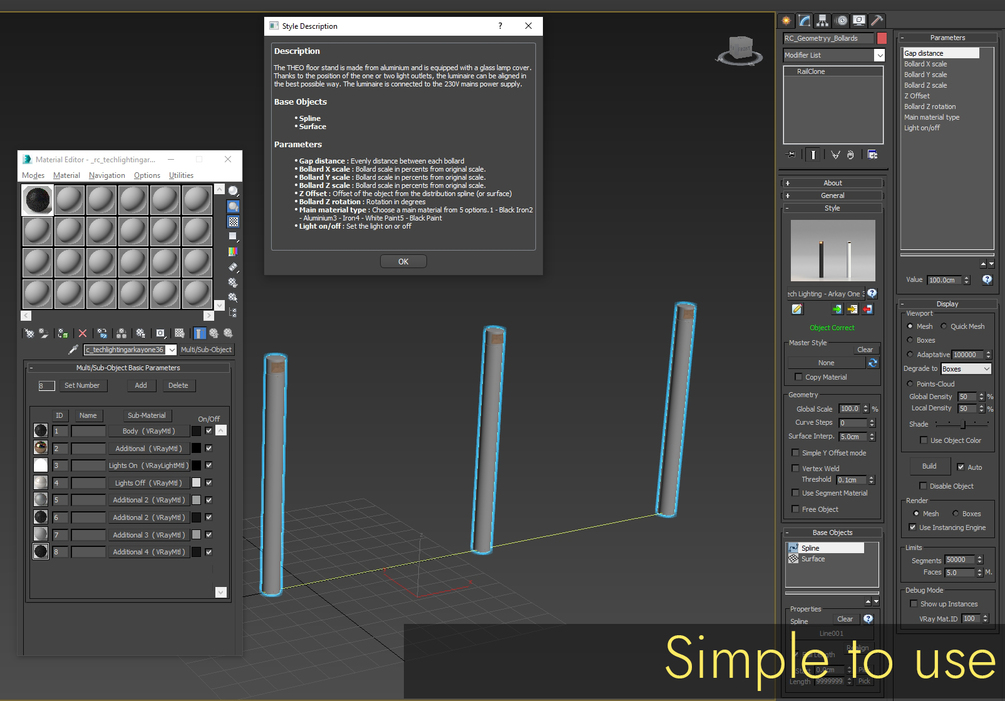Click the Value 100.0cm input field
The image size is (1005, 701).
click(x=945, y=280)
